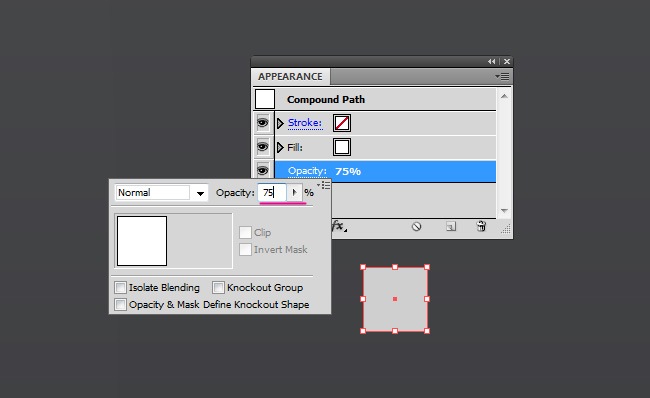The image size is (650, 398).
Task: Expand the Stroke attribute triangle
Action: click(x=280, y=123)
